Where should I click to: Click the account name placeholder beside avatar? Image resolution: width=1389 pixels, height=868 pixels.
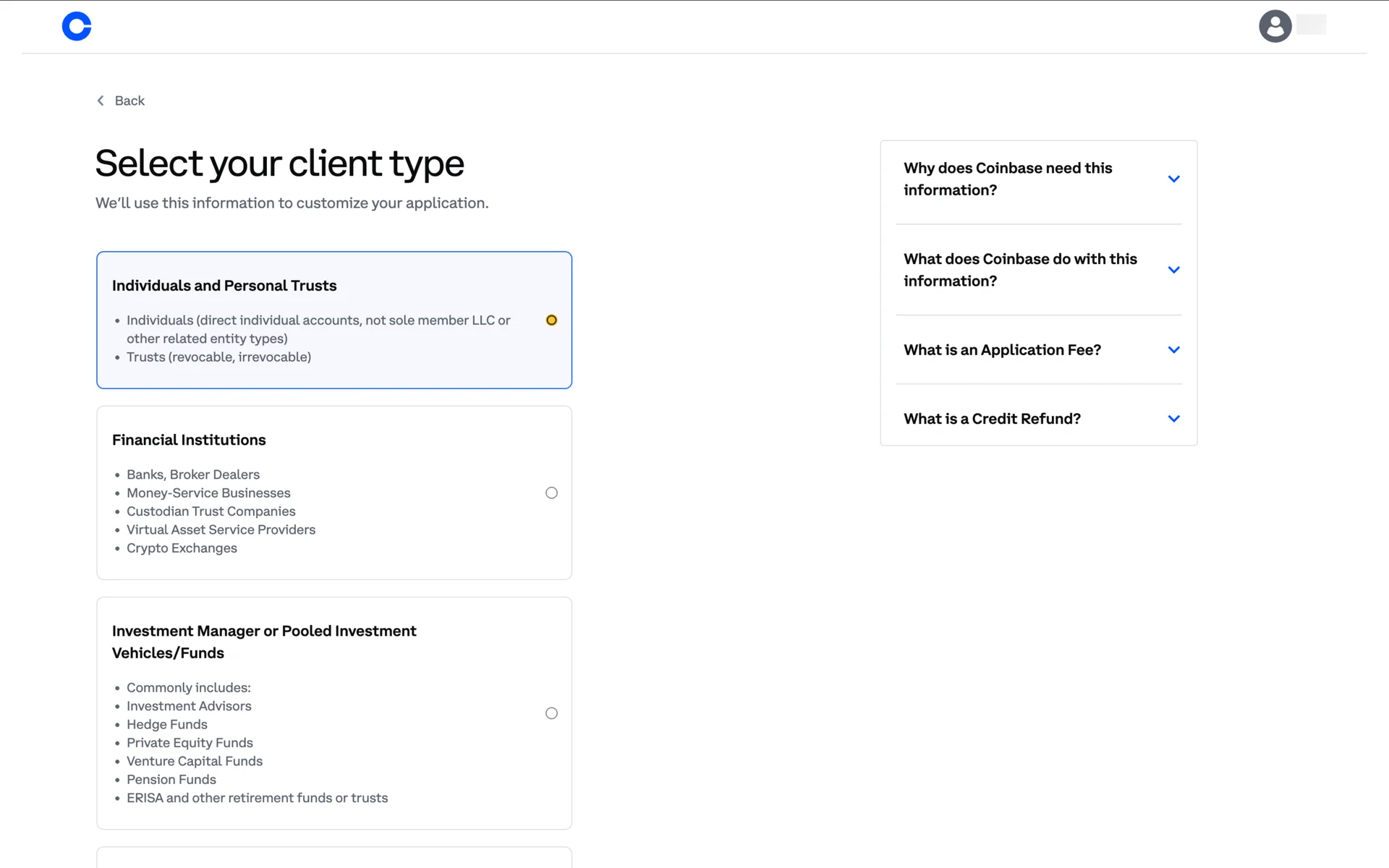[x=1311, y=25]
